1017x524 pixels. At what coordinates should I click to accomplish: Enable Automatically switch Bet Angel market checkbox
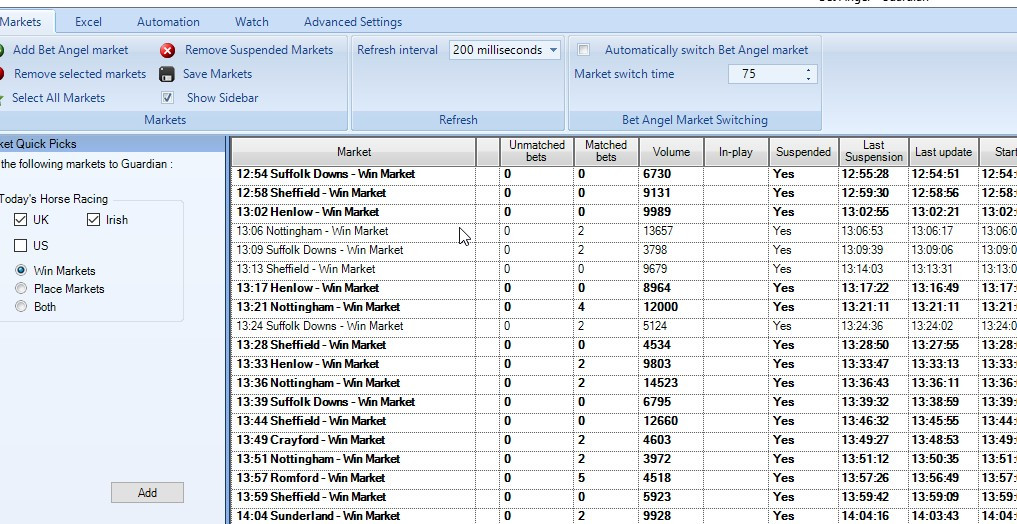584,50
